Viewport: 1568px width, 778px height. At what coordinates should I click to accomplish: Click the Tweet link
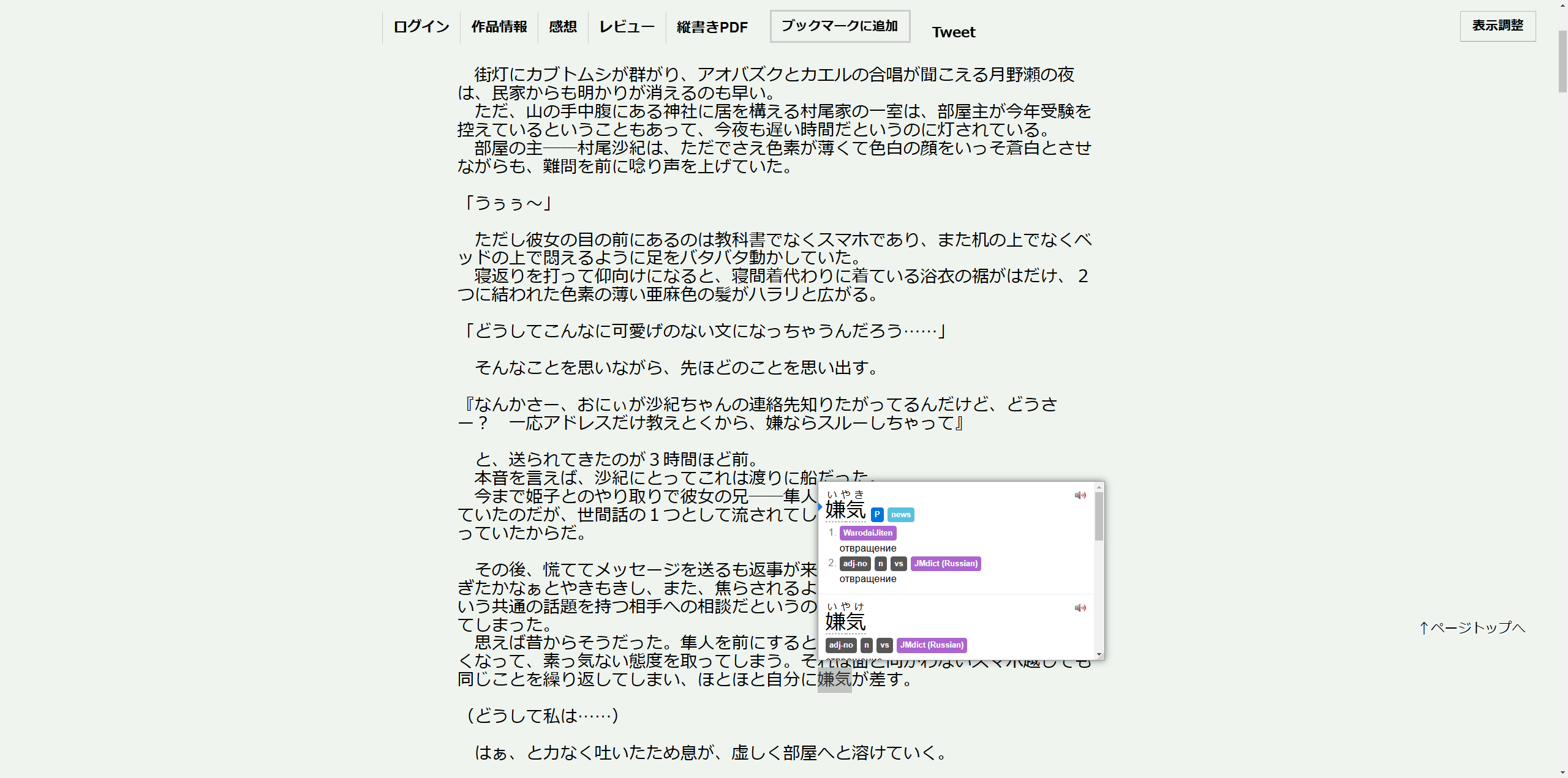click(x=953, y=32)
